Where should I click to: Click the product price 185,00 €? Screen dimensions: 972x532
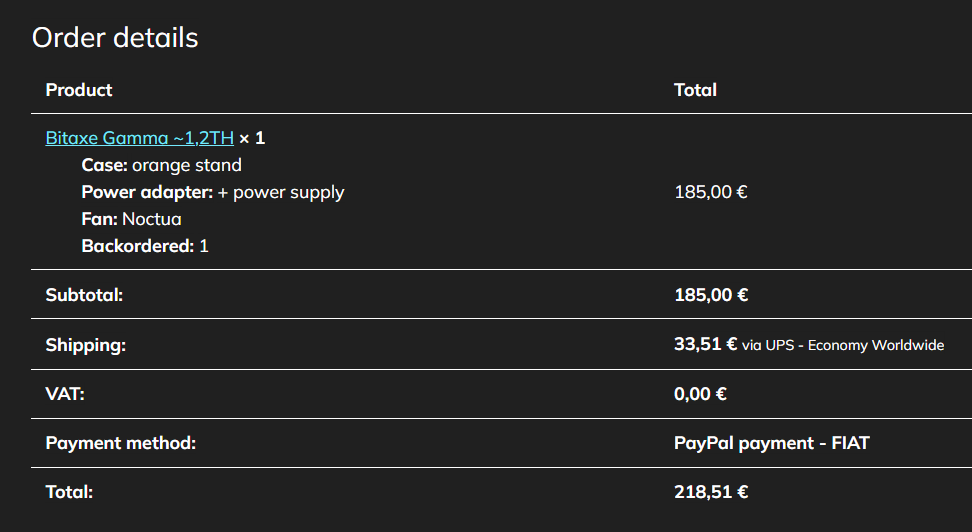(x=711, y=192)
